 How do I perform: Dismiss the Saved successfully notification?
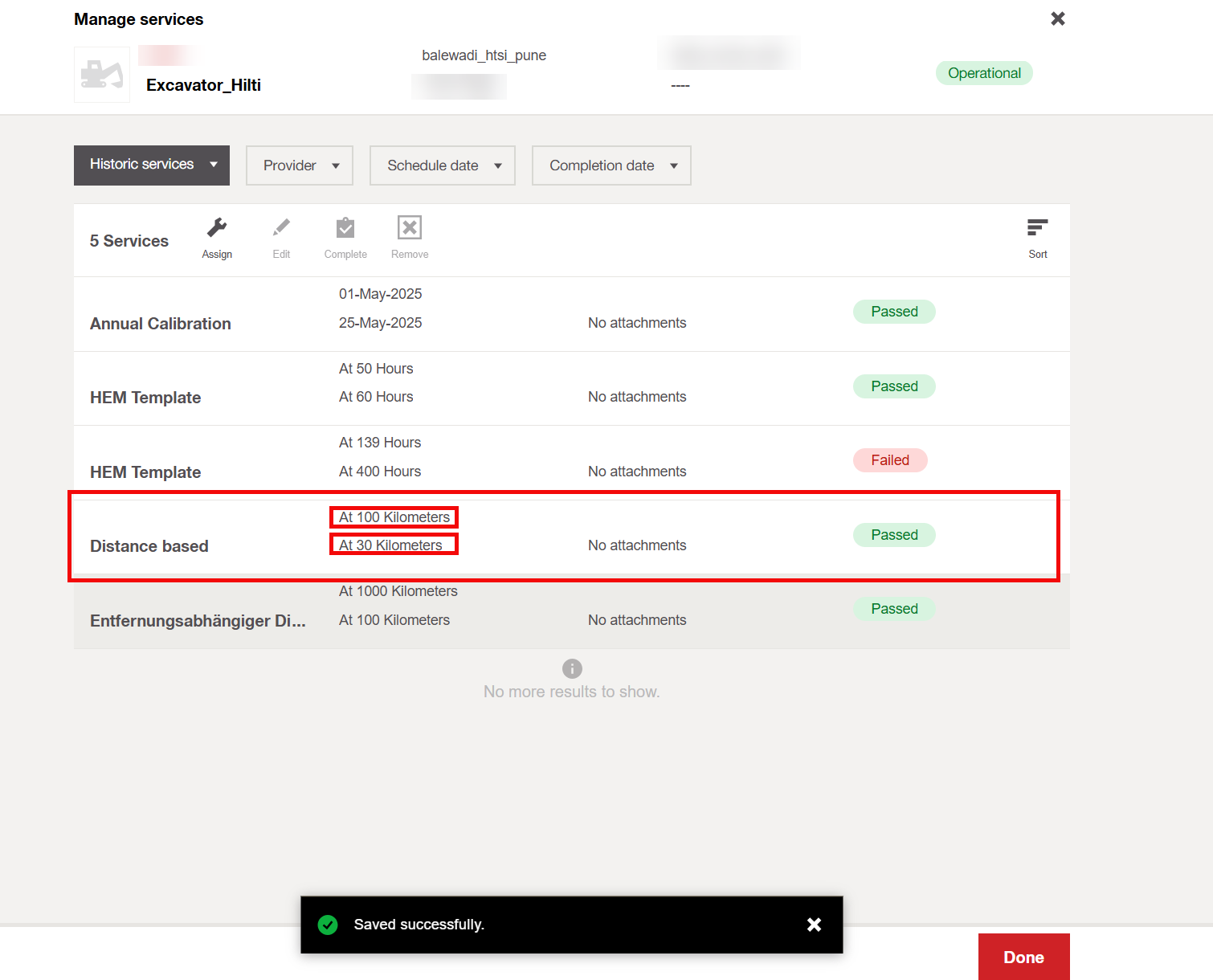[814, 925]
